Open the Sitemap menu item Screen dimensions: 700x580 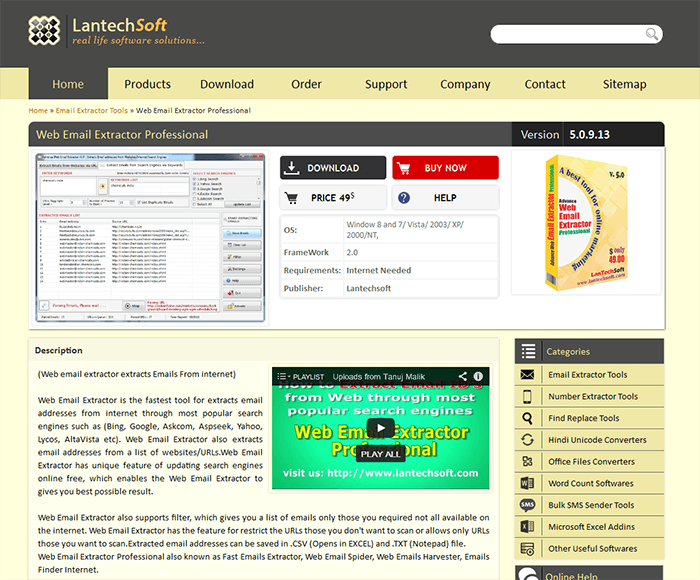tap(624, 84)
